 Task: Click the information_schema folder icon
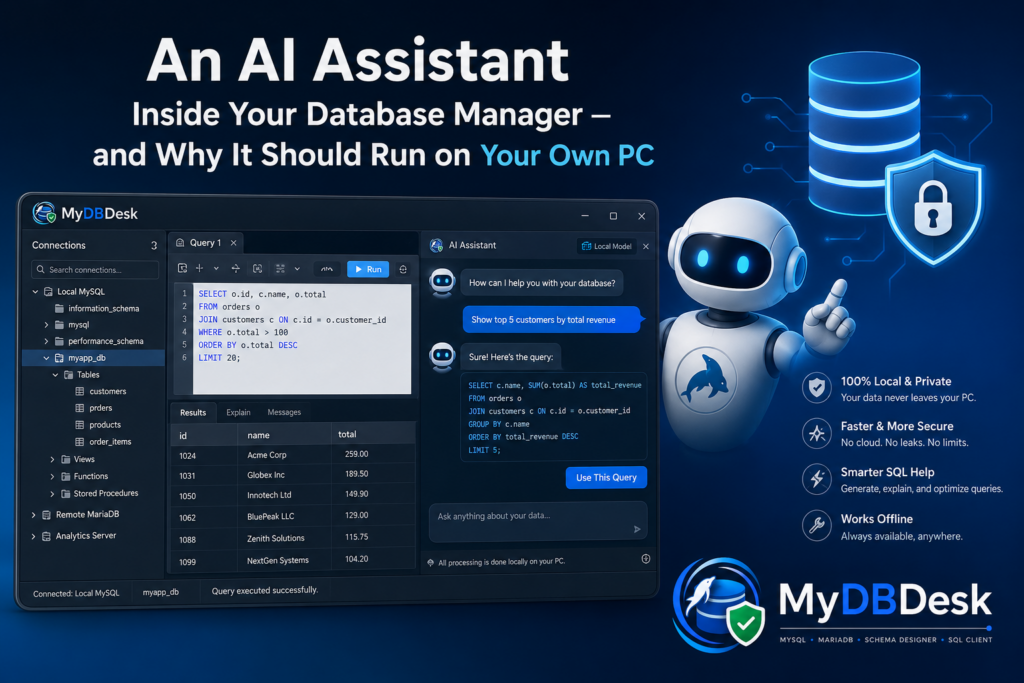click(x=59, y=308)
